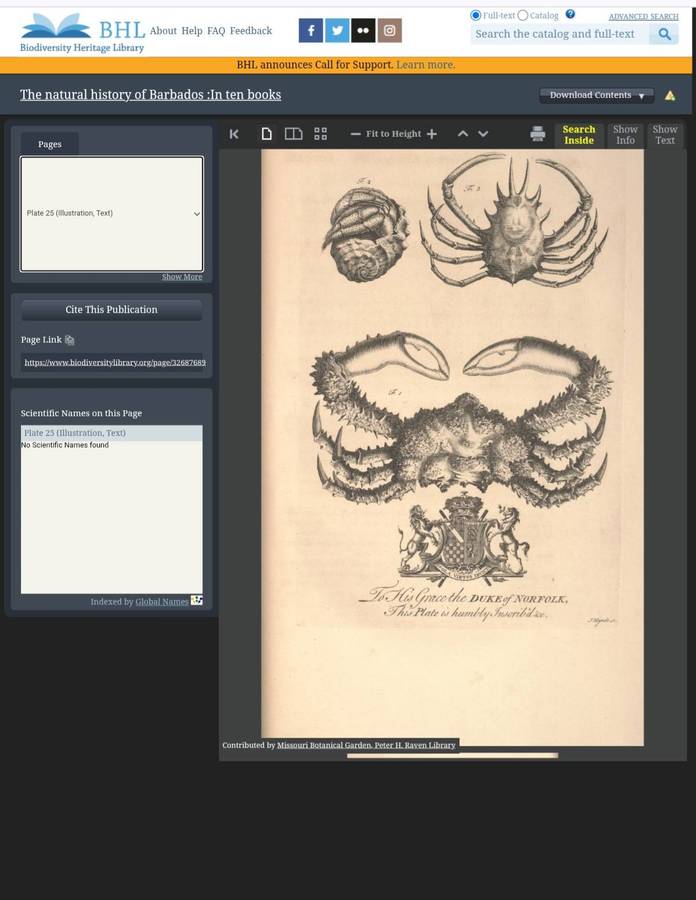This screenshot has width=696, height=900.
Task: Open the About menu item
Action: coord(163,31)
